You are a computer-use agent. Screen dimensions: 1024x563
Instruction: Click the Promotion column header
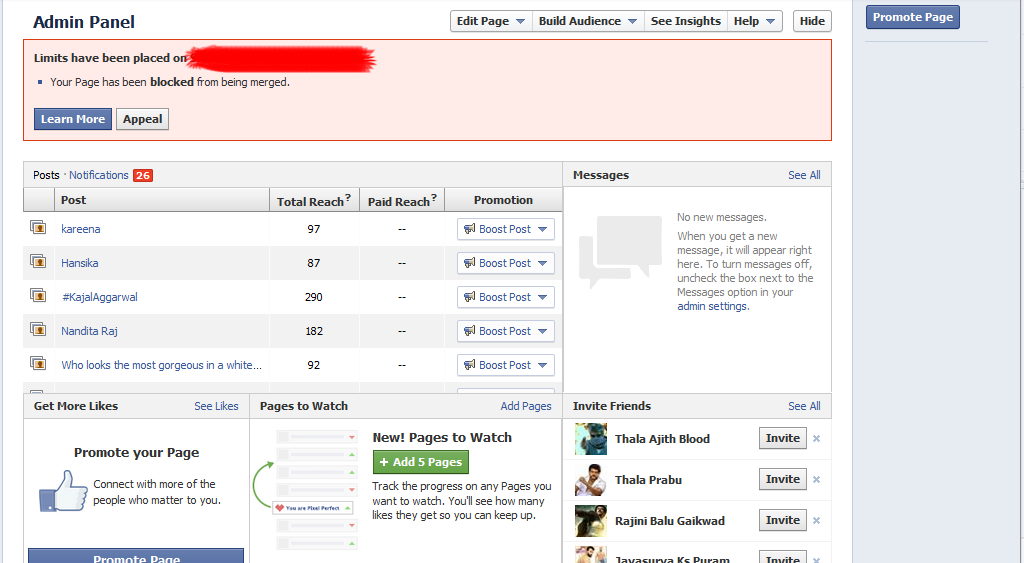pyautogui.click(x=503, y=200)
